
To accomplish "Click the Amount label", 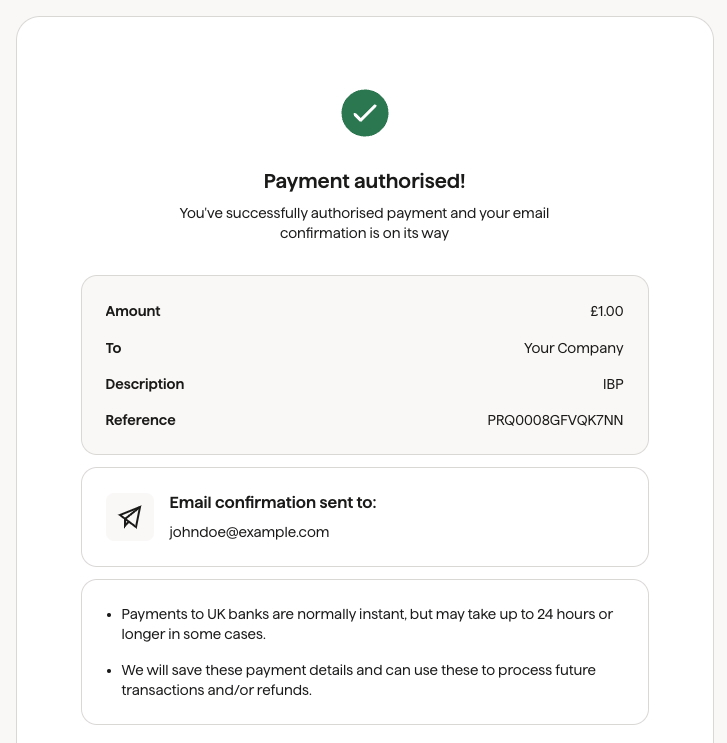I will (133, 311).
